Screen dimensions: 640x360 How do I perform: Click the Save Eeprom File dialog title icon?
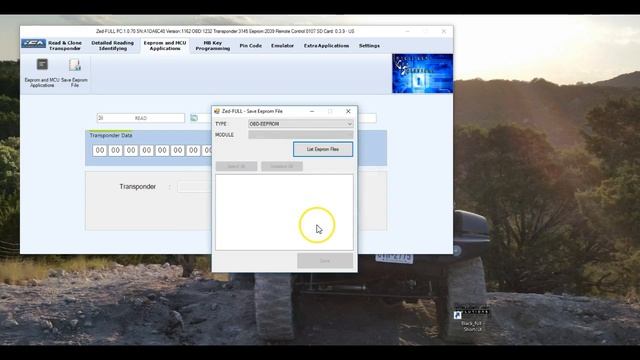217,111
